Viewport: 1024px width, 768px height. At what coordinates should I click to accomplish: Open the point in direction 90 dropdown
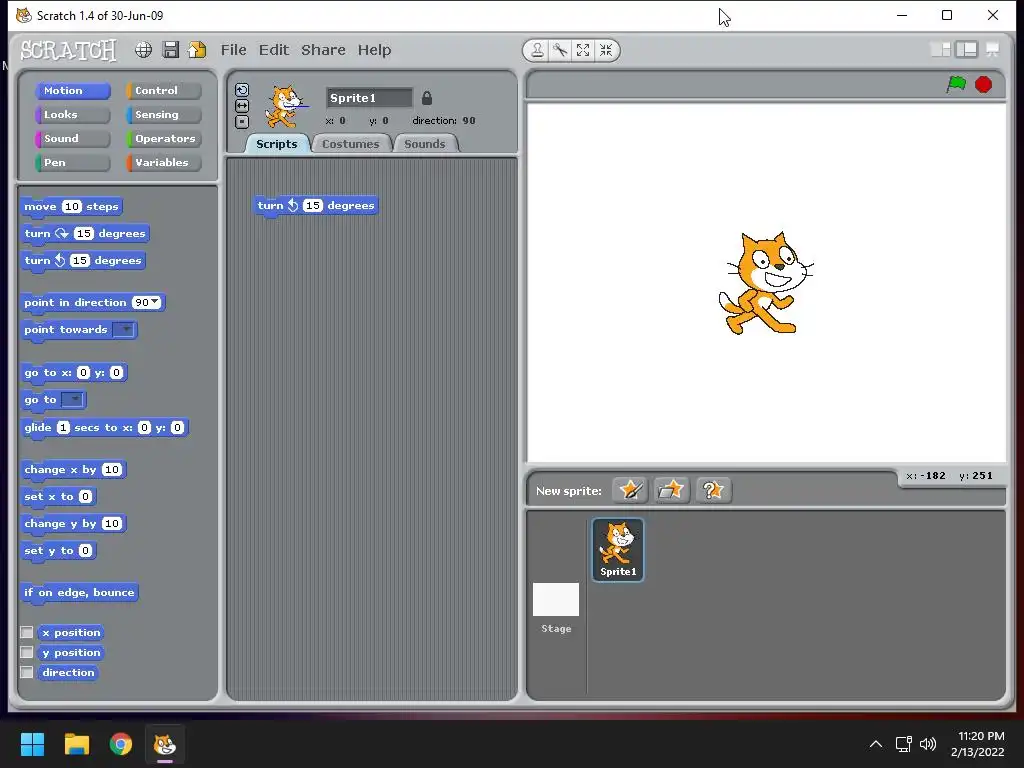(x=155, y=302)
